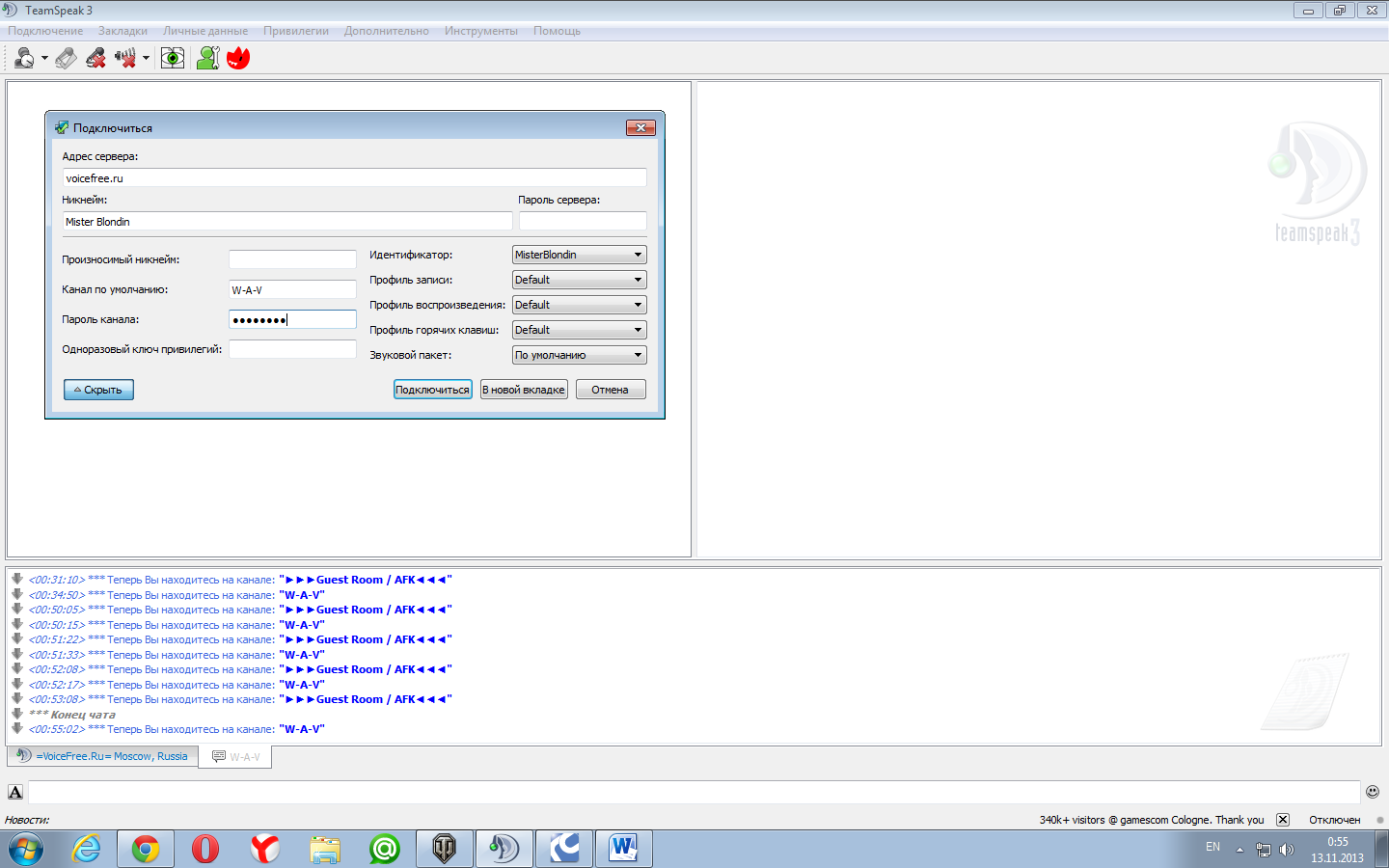Viewport: 1389px width, 868px height.
Task: Focus the server password field
Action: (583, 221)
